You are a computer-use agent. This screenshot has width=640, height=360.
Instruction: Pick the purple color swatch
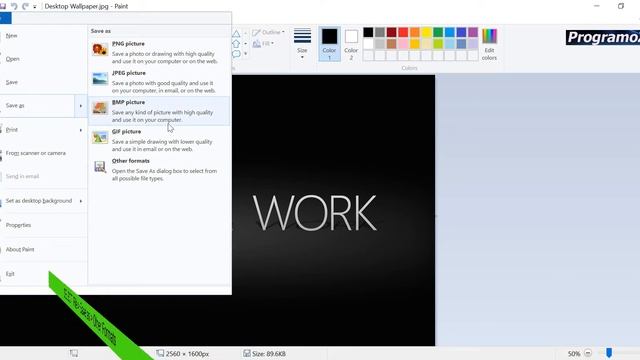click(473, 32)
